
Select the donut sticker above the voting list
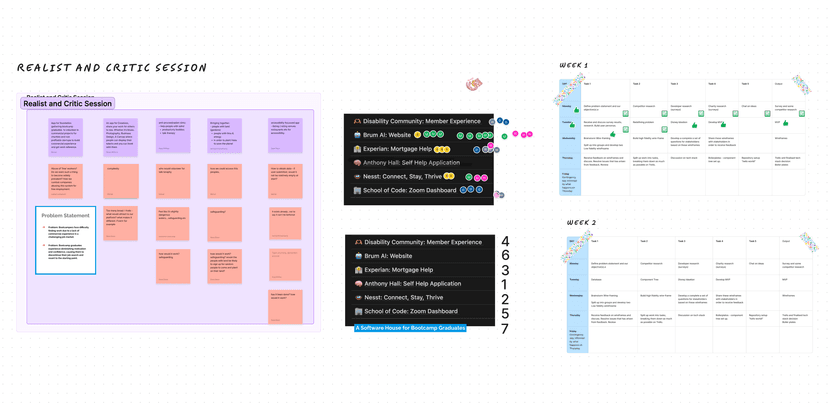pyautogui.click(x=473, y=85)
